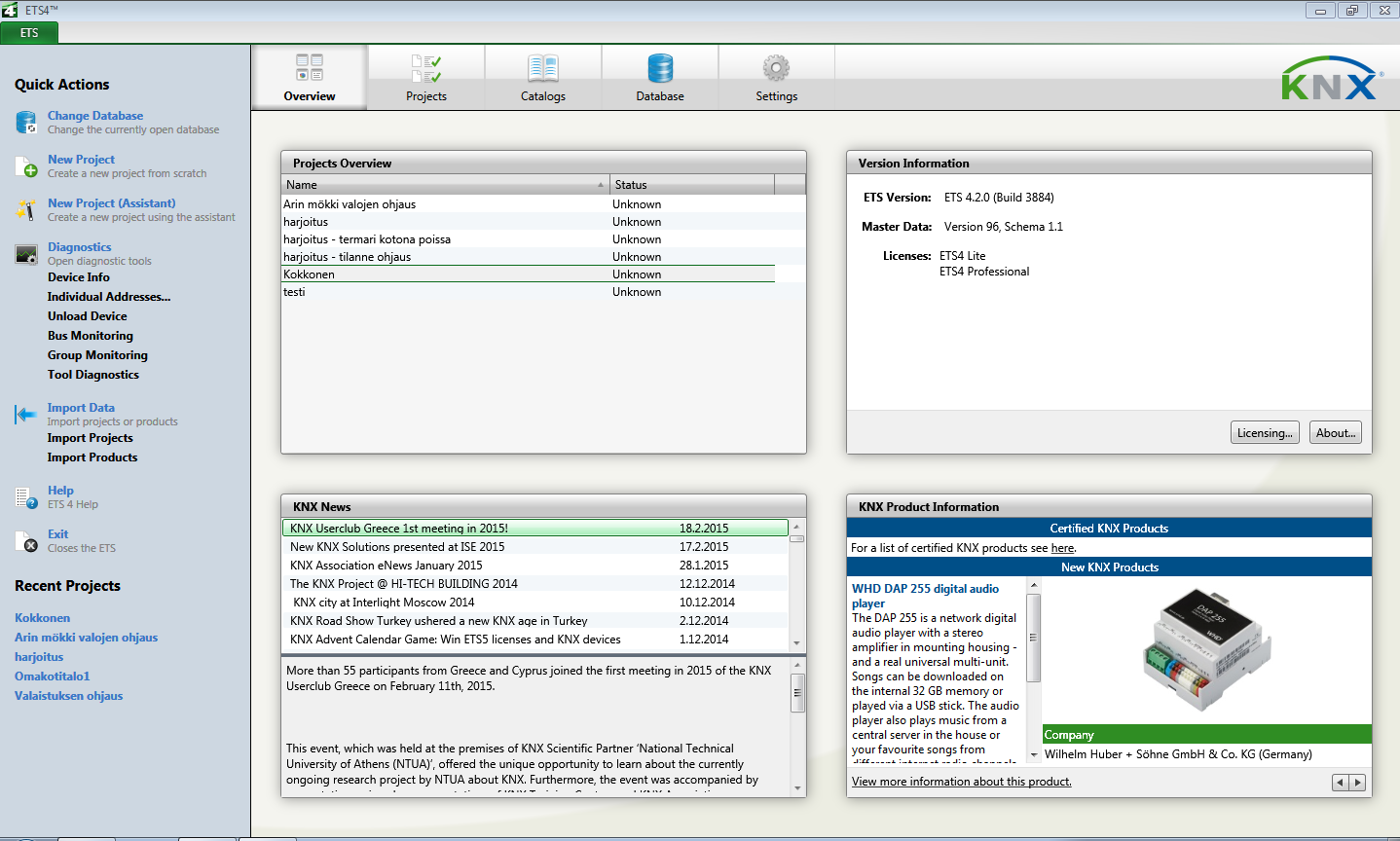Open Tool Diagnostics
This screenshot has width=1400, height=841.
(x=93, y=375)
